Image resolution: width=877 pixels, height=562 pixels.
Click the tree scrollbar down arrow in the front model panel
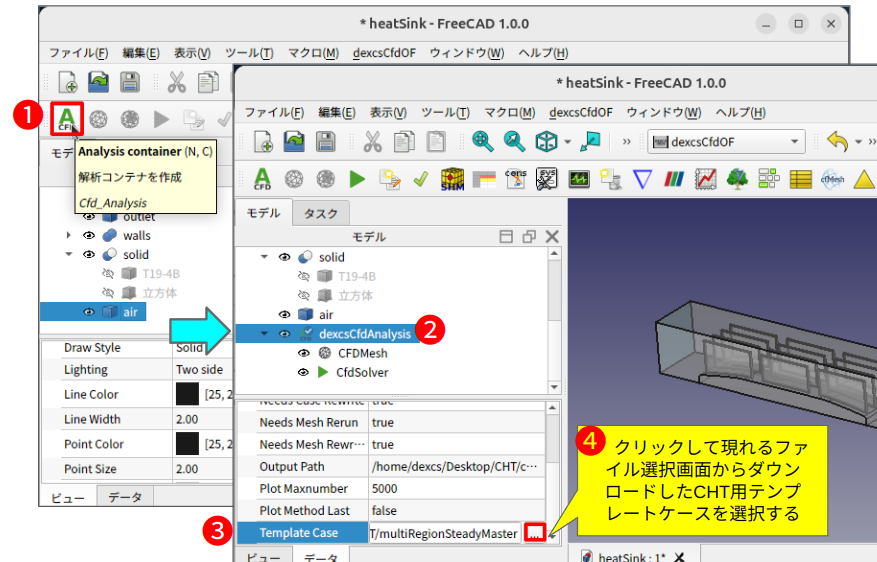(554, 387)
